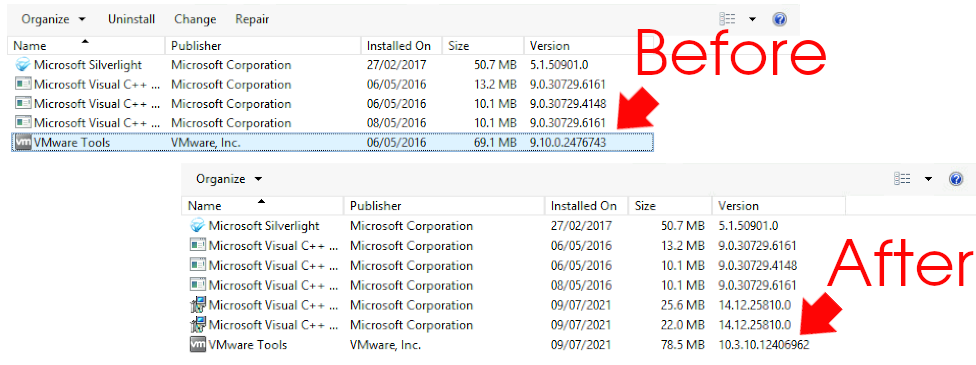This screenshot has height=365, width=976.
Task: Select the VMware Tools name in the After panel
Action: pyautogui.click(x=248, y=344)
